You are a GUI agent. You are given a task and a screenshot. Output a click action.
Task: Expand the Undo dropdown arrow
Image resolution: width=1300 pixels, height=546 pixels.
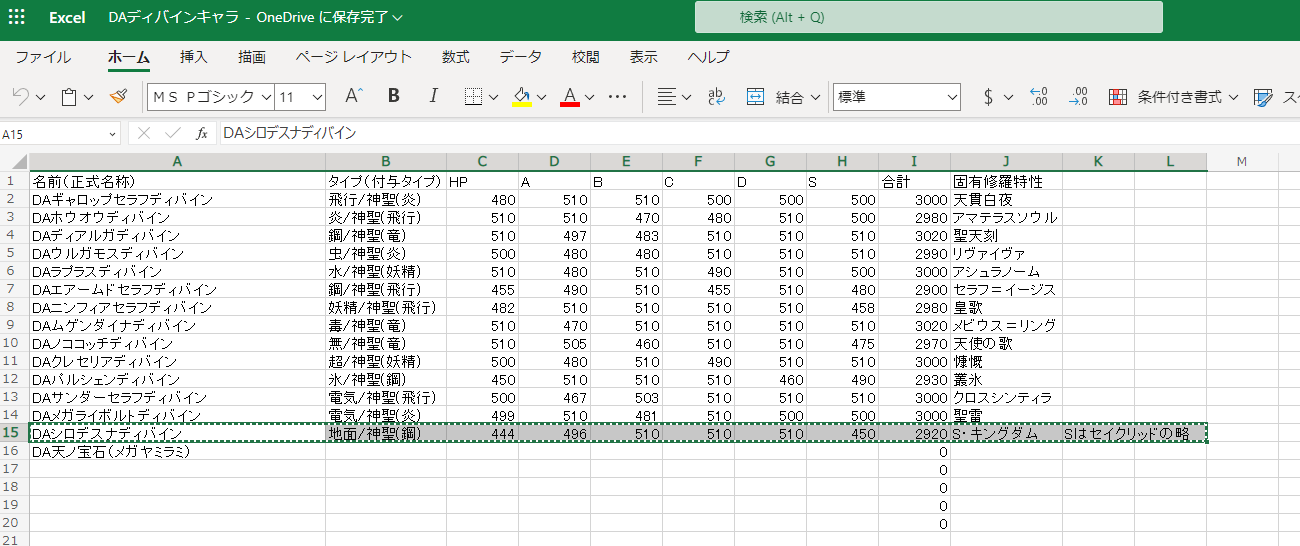click(x=41, y=98)
